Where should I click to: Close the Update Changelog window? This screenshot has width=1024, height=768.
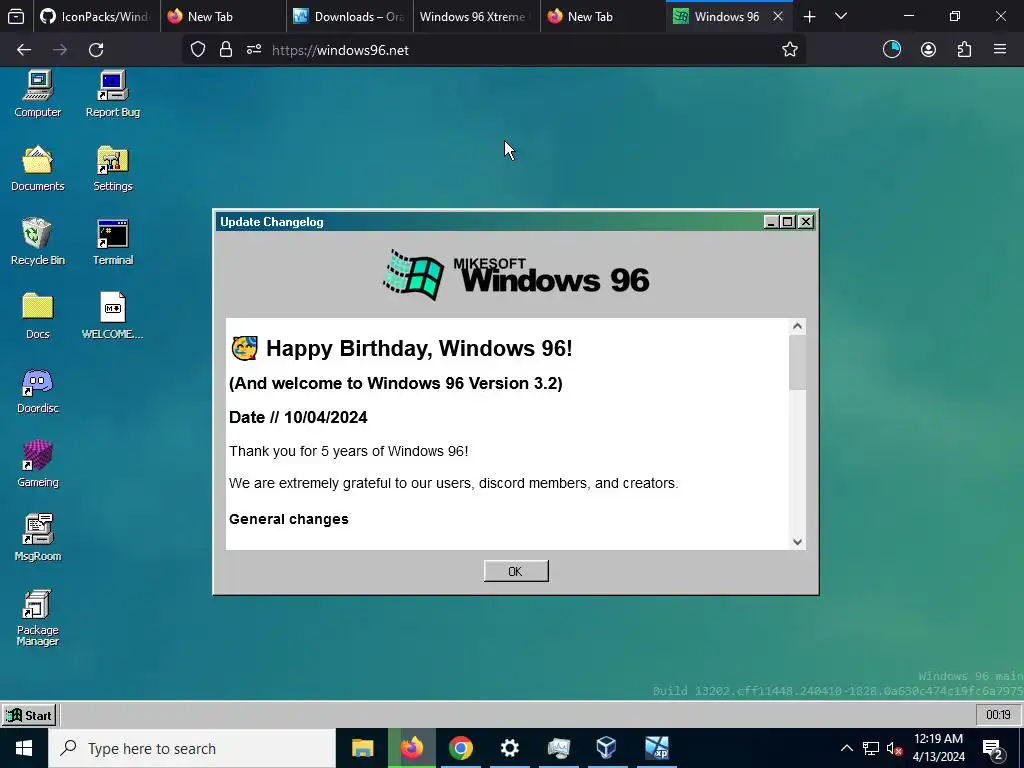806,222
